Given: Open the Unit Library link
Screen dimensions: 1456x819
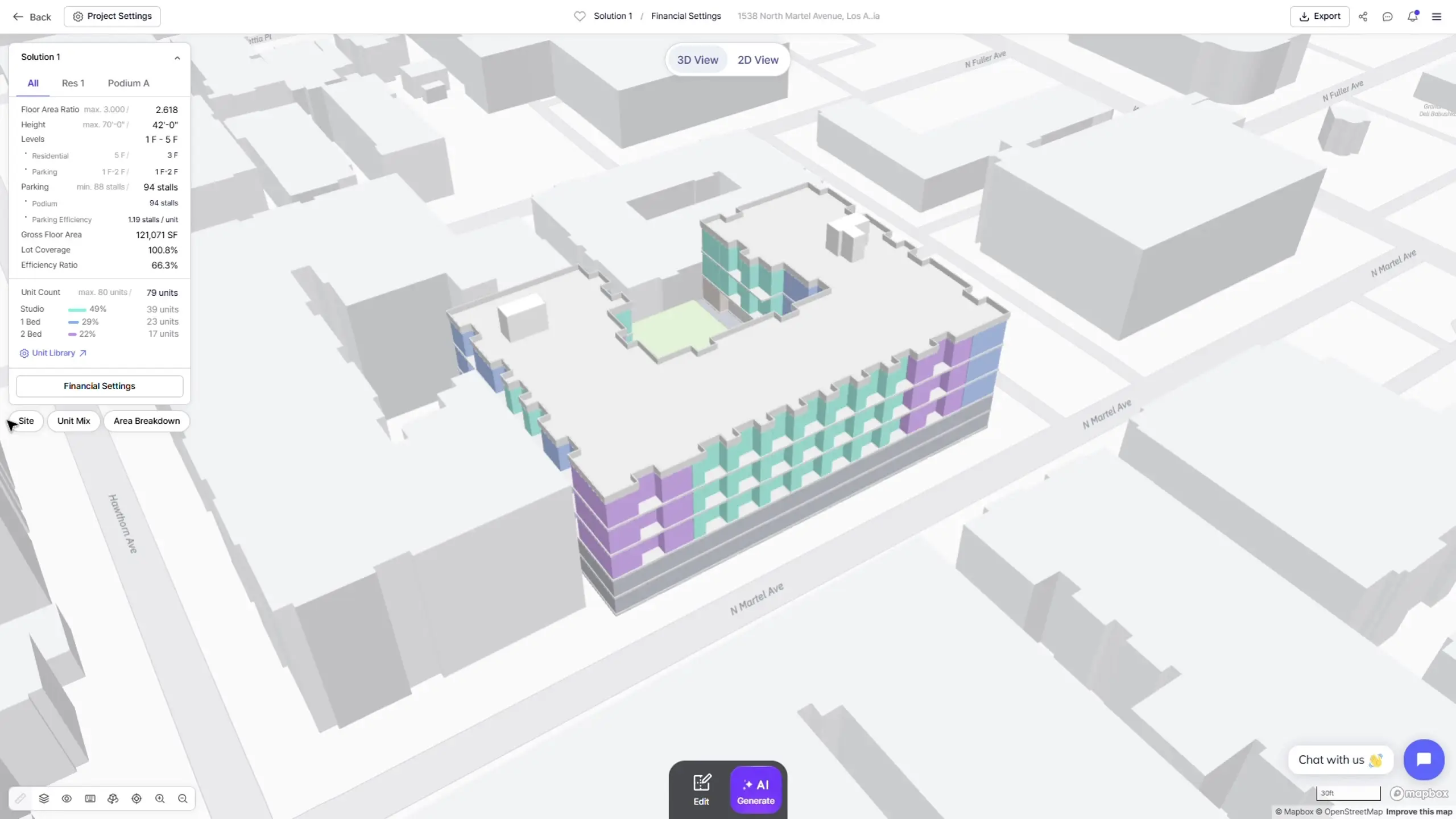Looking at the screenshot, I should [x=53, y=353].
